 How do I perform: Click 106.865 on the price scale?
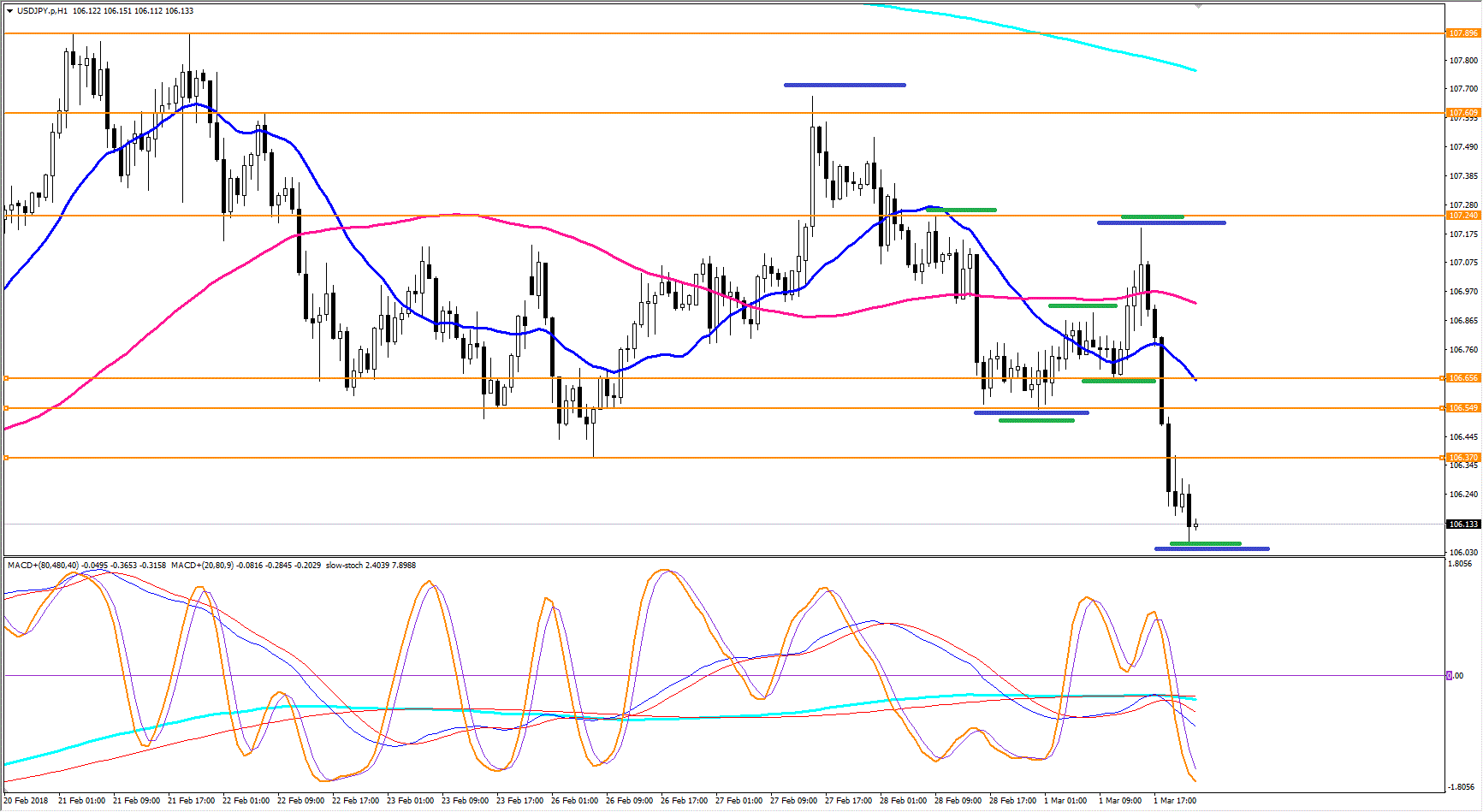point(1463,321)
